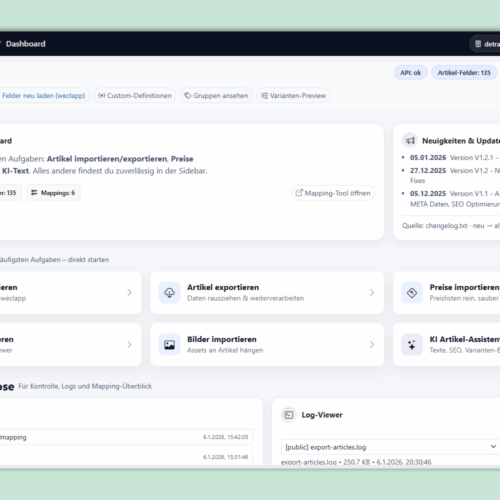Click the Preise importieren tag icon
Viewport: 500px width, 500px height.
[x=412, y=293]
